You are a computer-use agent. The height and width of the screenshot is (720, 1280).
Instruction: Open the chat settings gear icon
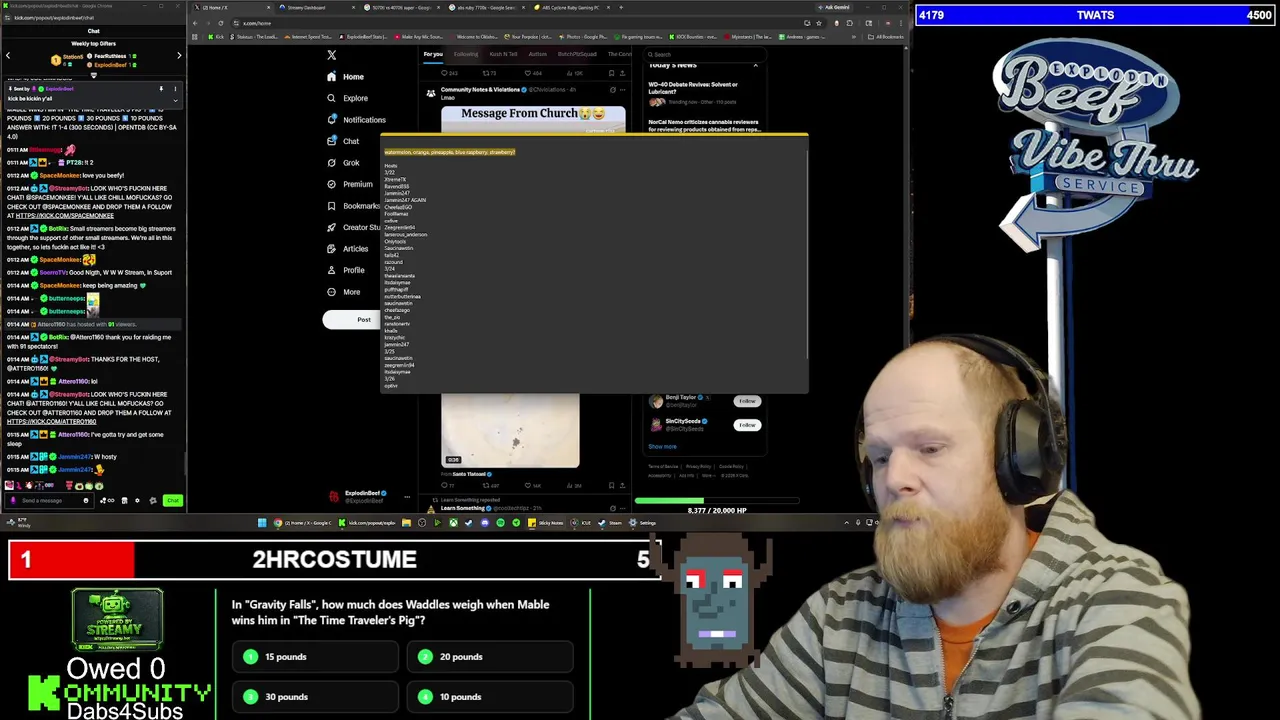point(137,501)
